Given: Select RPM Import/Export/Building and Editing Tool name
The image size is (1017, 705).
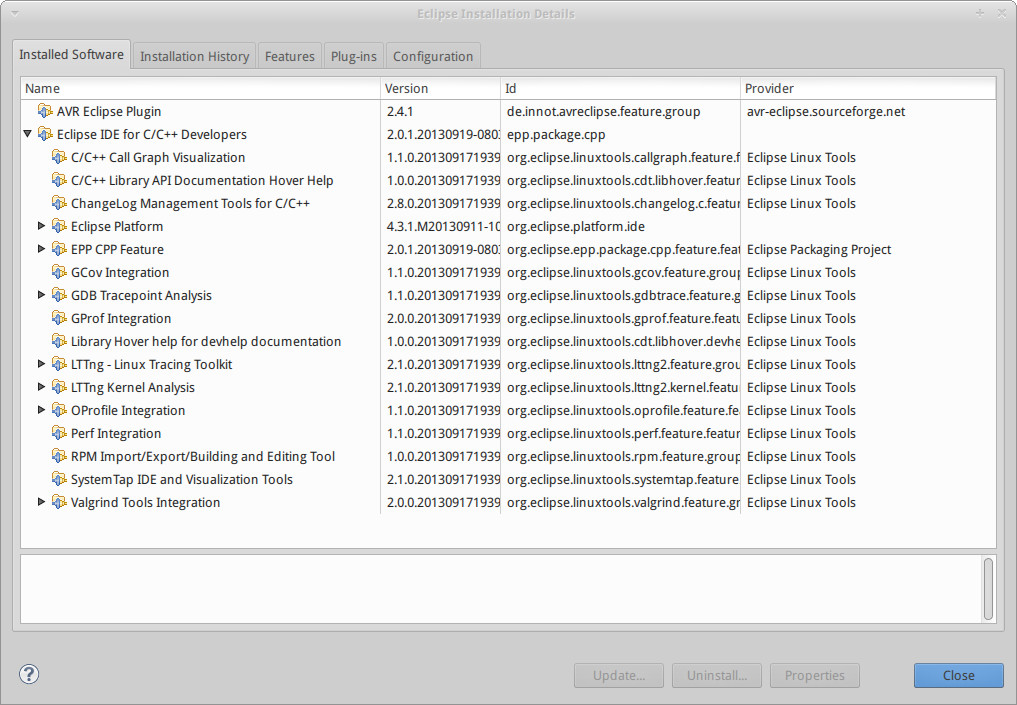Looking at the screenshot, I should click(x=203, y=457).
